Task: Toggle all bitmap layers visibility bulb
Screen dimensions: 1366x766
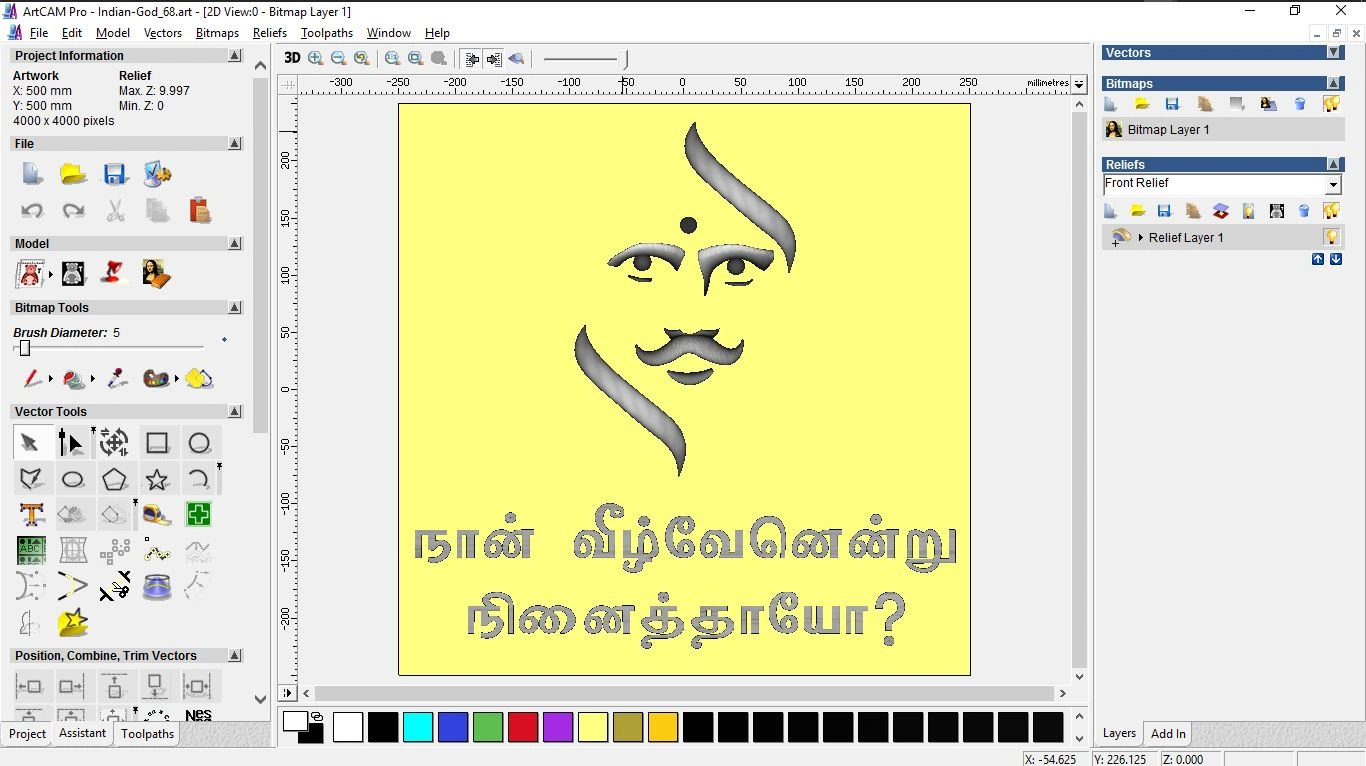Action: (x=1332, y=104)
